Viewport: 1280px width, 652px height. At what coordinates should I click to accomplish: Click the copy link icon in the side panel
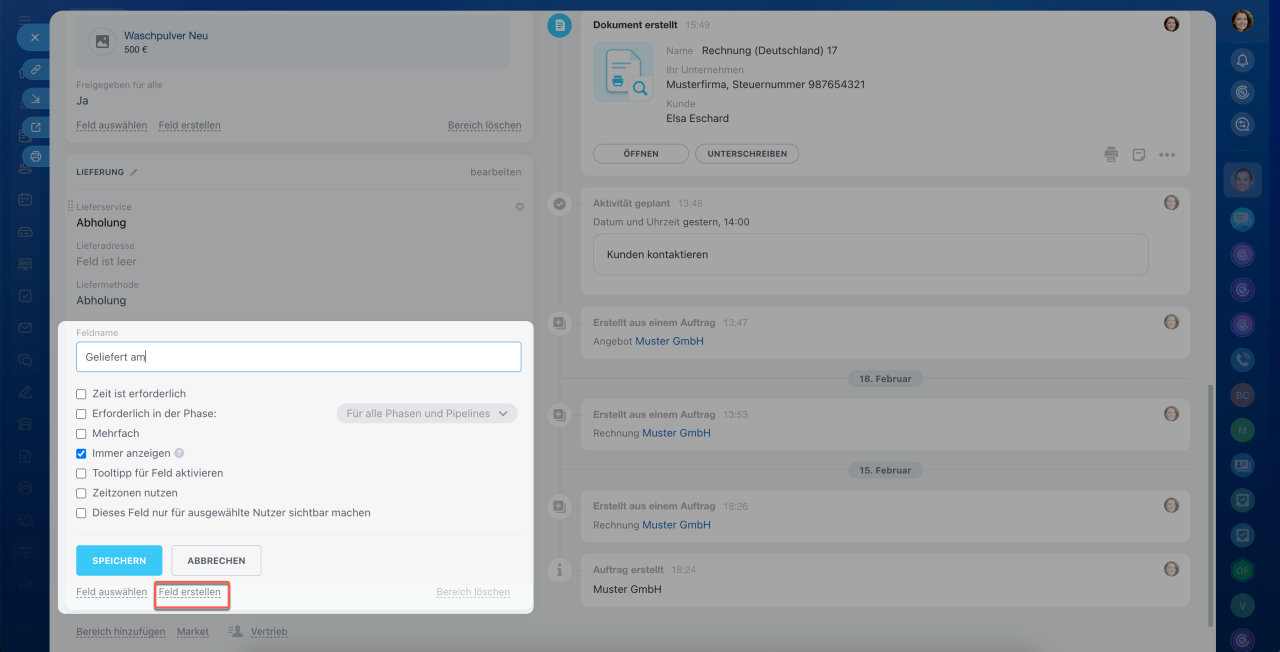pos(36,69)
